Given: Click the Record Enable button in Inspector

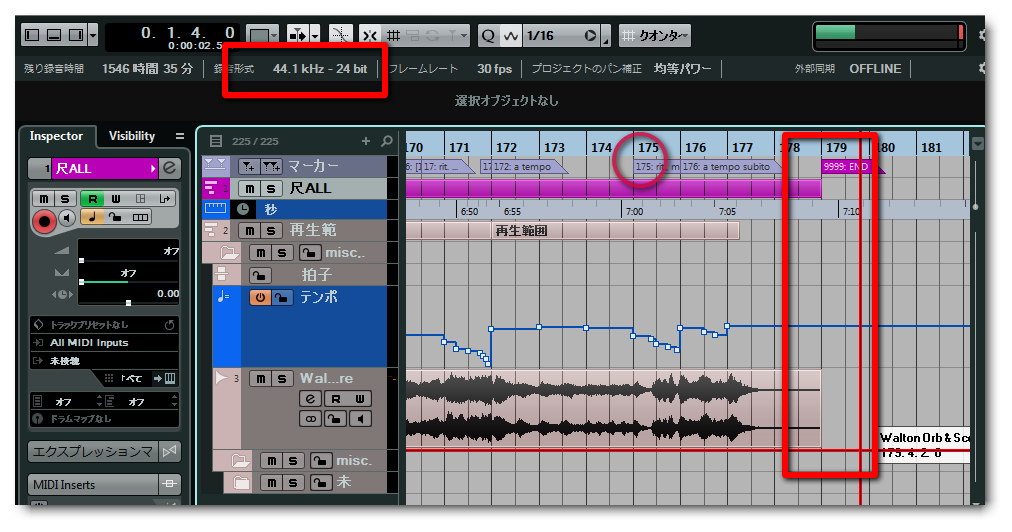Looking at the screenshot, I should point(44,221).
